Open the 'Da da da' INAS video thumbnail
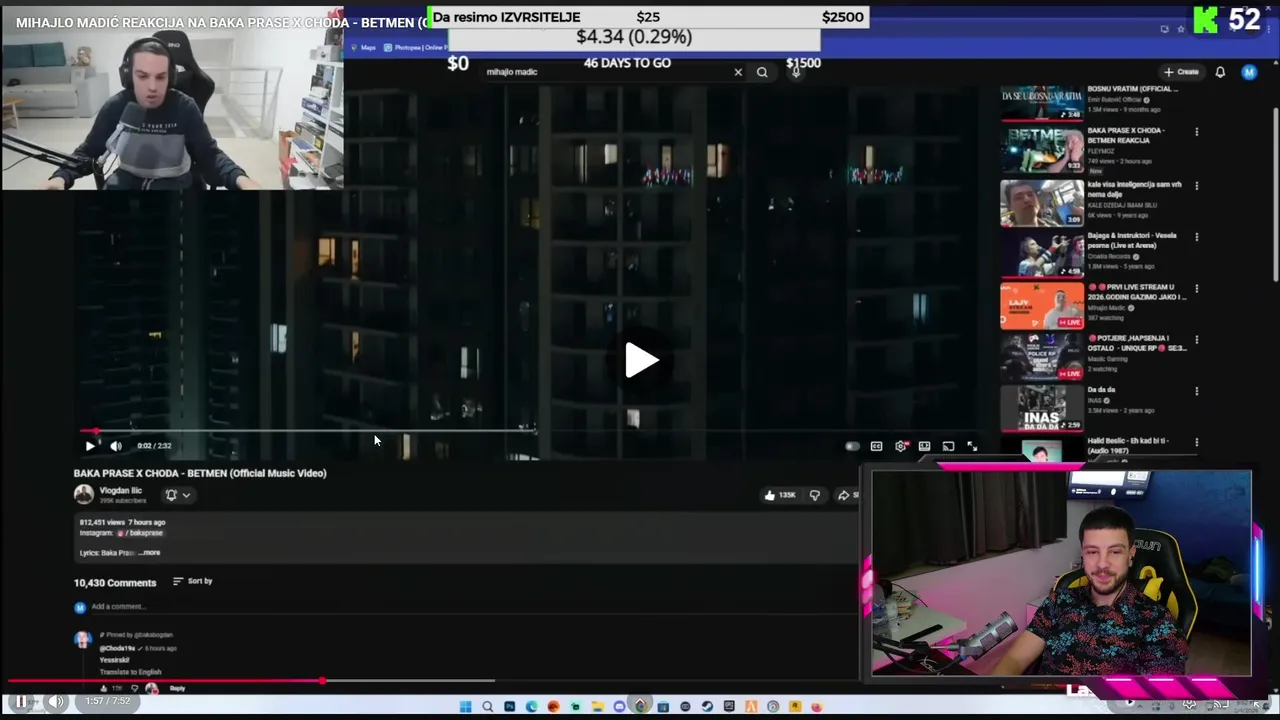 click(x=1042, y=408)
